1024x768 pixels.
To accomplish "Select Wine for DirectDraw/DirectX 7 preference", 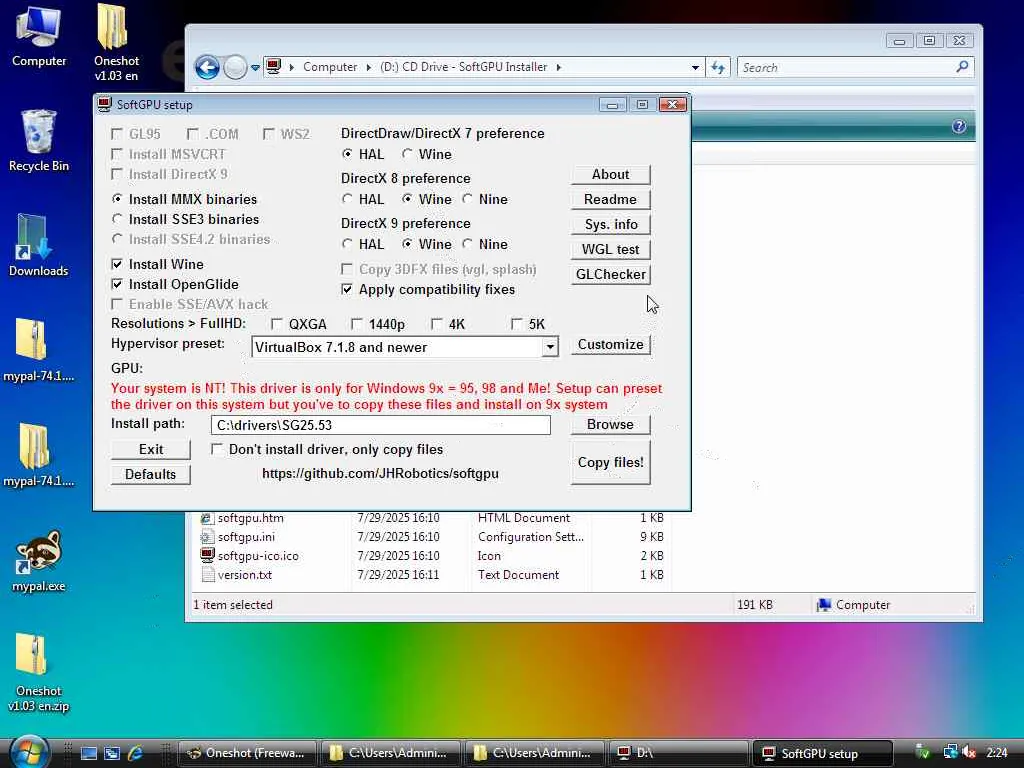I will 407,154.
